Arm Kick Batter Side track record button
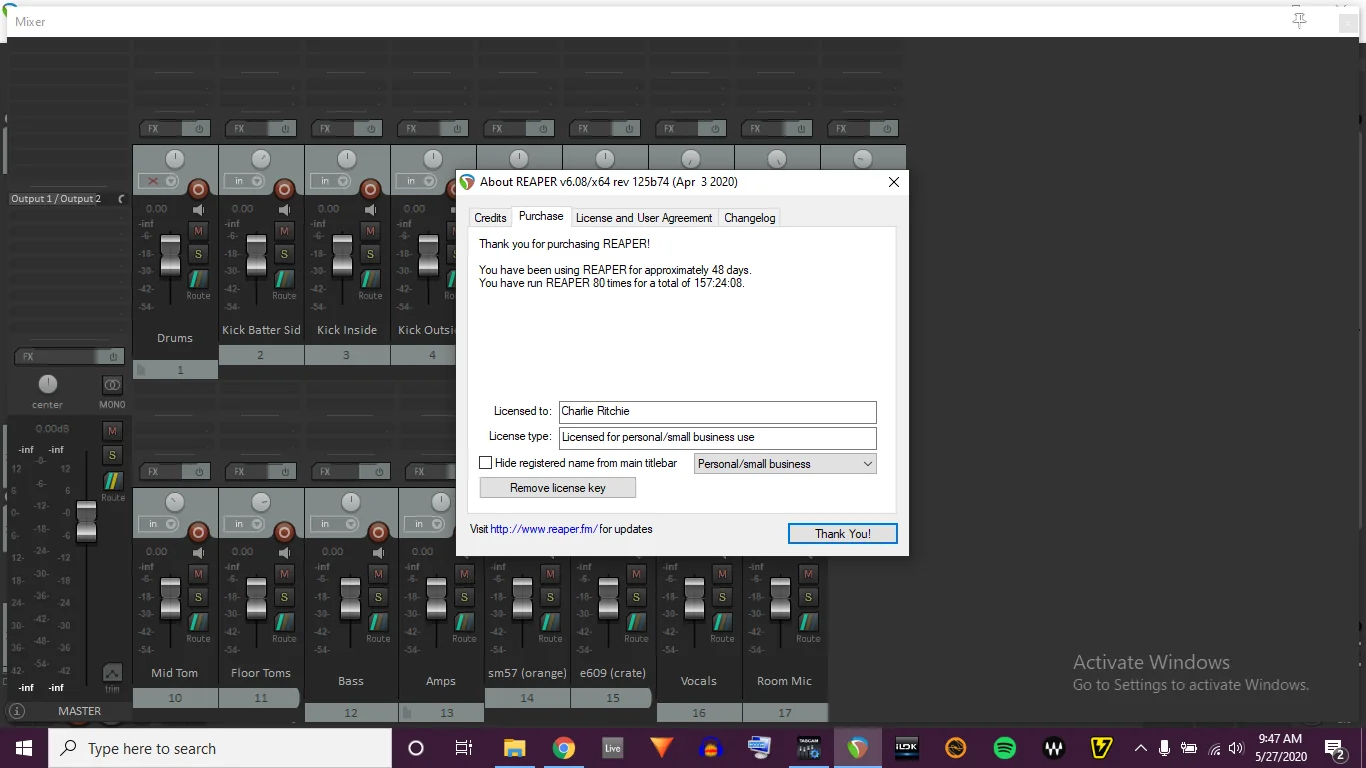 pos(284,188)
